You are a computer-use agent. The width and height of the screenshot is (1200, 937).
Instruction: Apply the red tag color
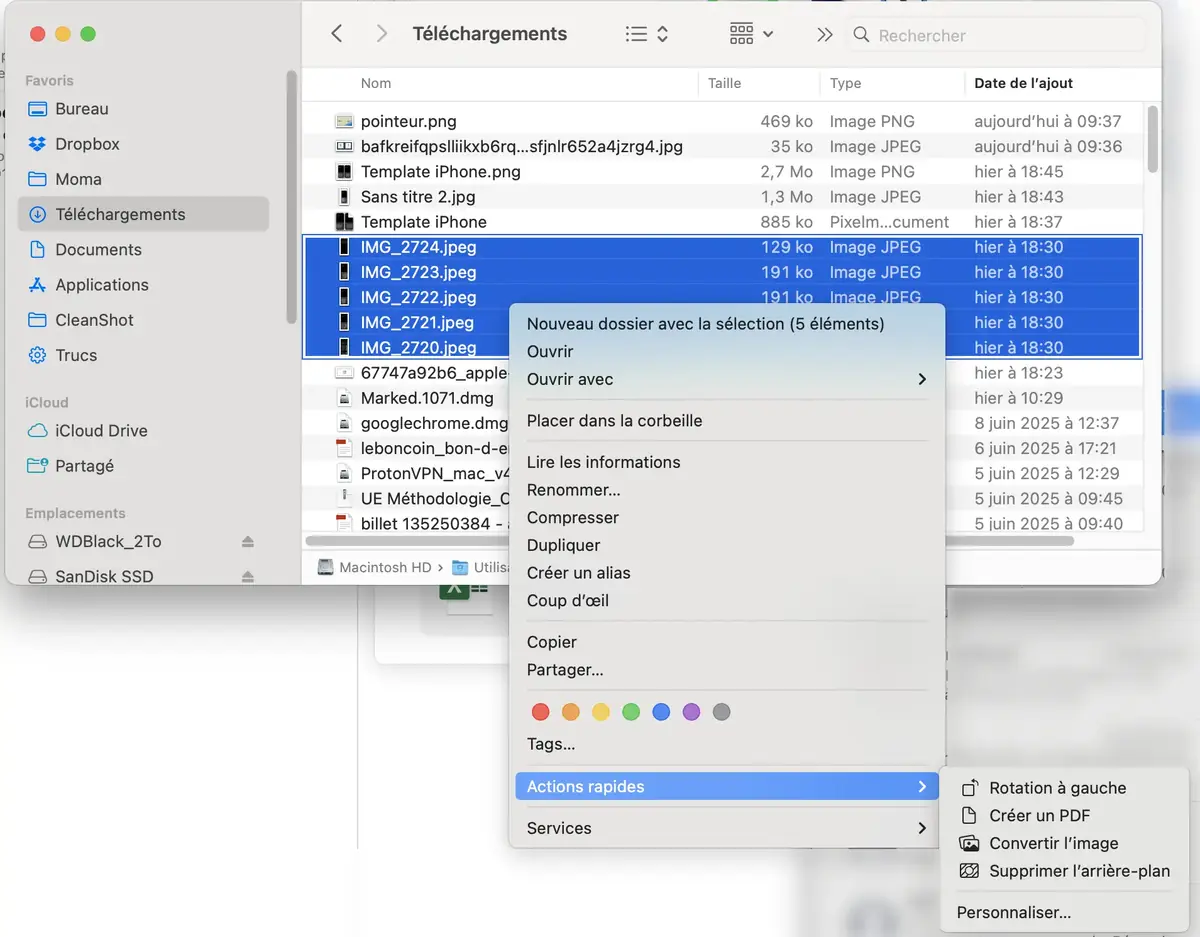tap(540, 711)
